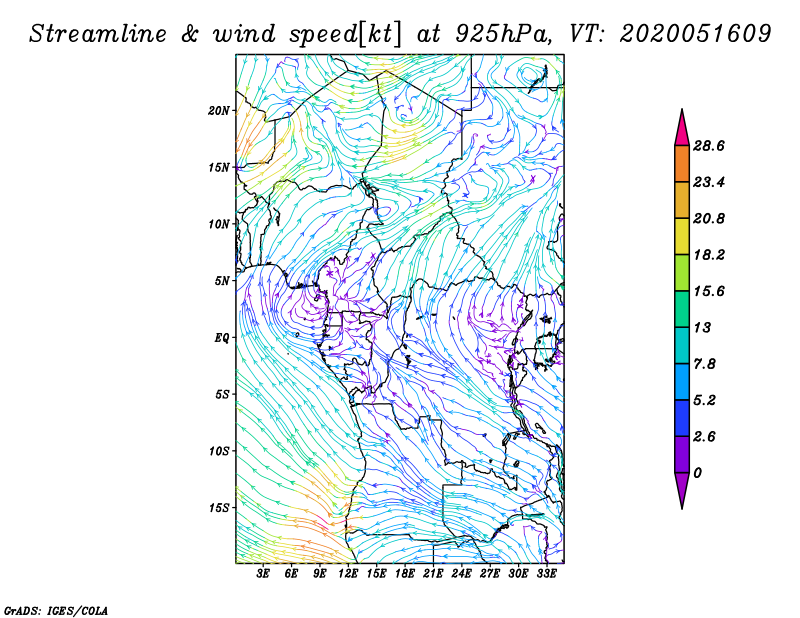Pick the violet segment above 0
The width and height of the screenshot is (800, 618).
tap(682, 453)
